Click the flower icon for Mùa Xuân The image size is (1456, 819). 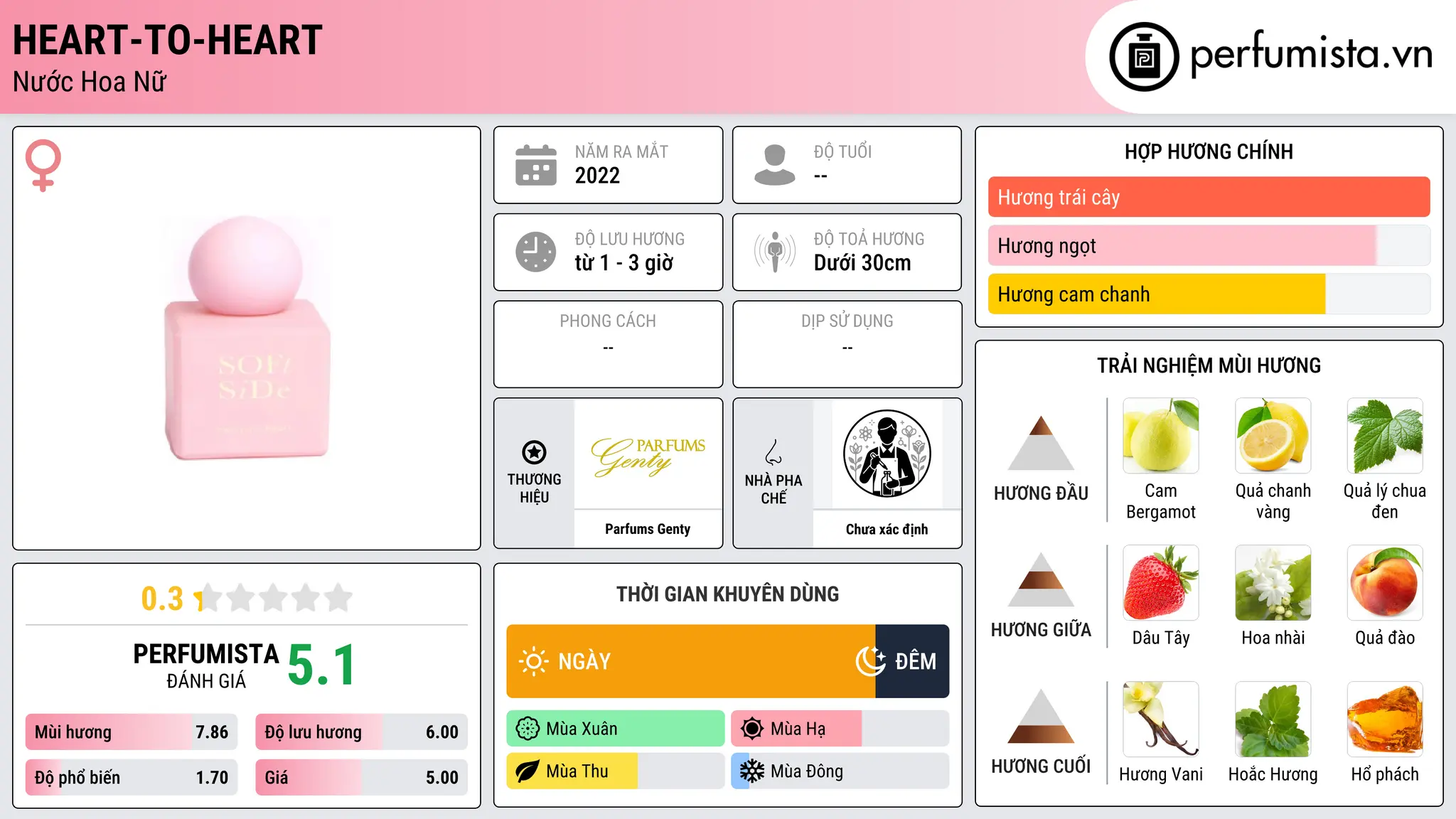coord(528,729)
